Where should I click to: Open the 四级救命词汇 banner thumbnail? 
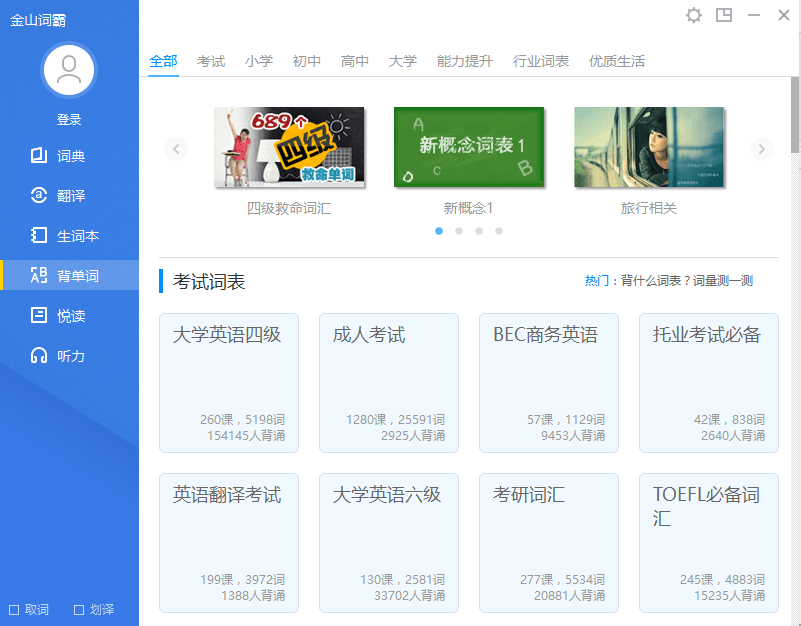[289, 147]
